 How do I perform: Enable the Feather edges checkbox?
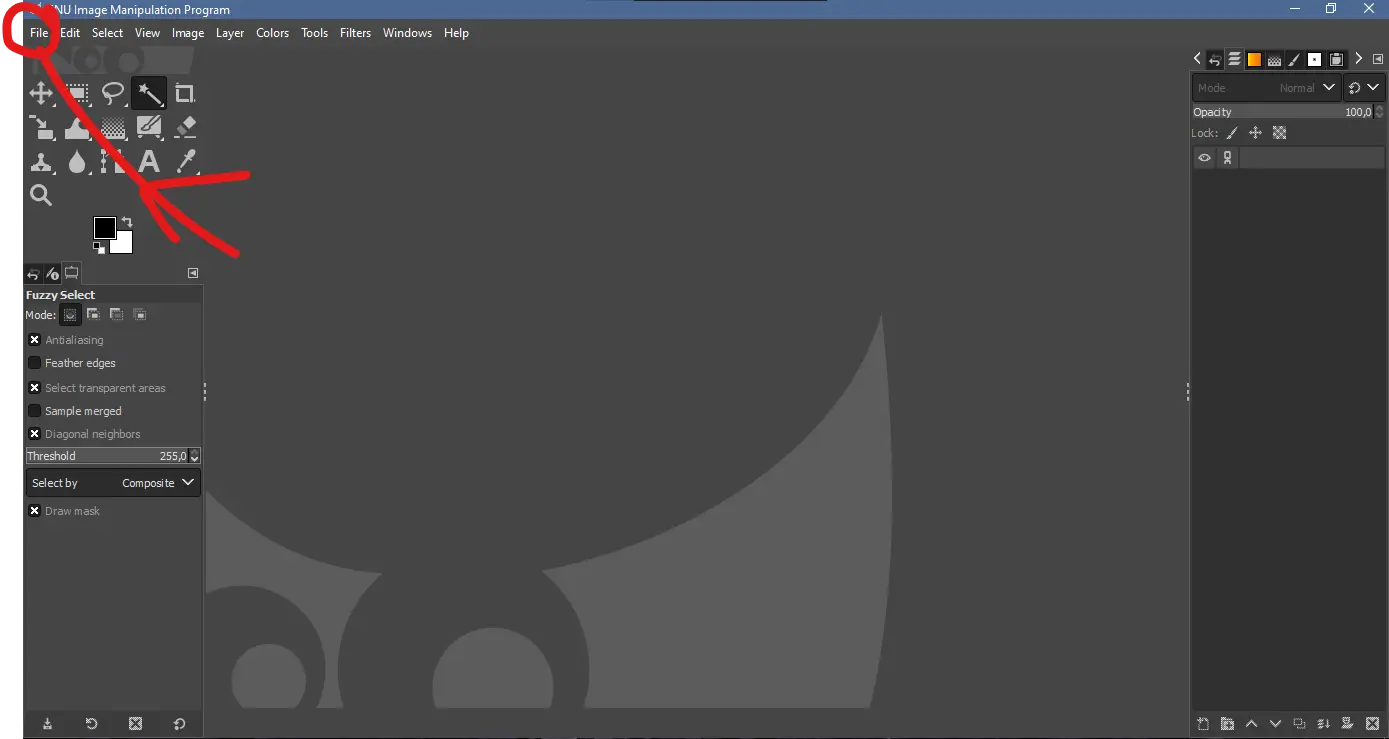click(35, 363)
